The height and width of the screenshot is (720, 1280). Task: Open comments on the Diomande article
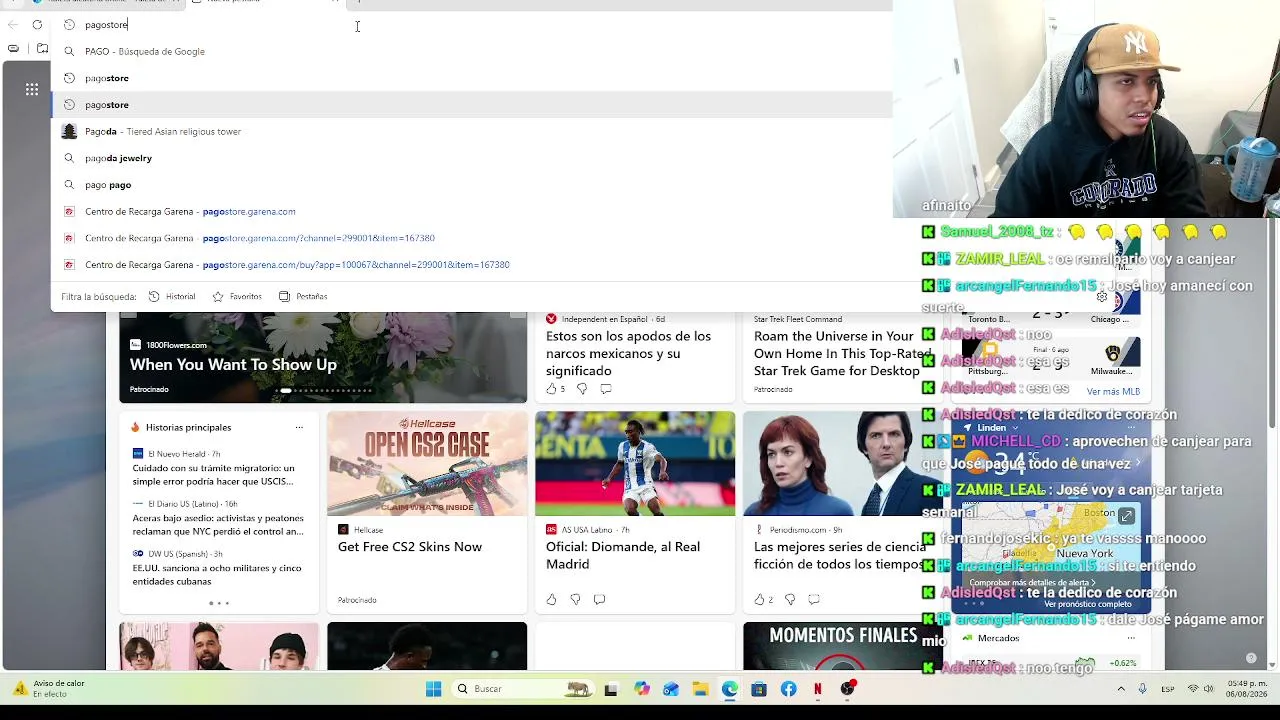pyautogui.click(x=599, y=599)
